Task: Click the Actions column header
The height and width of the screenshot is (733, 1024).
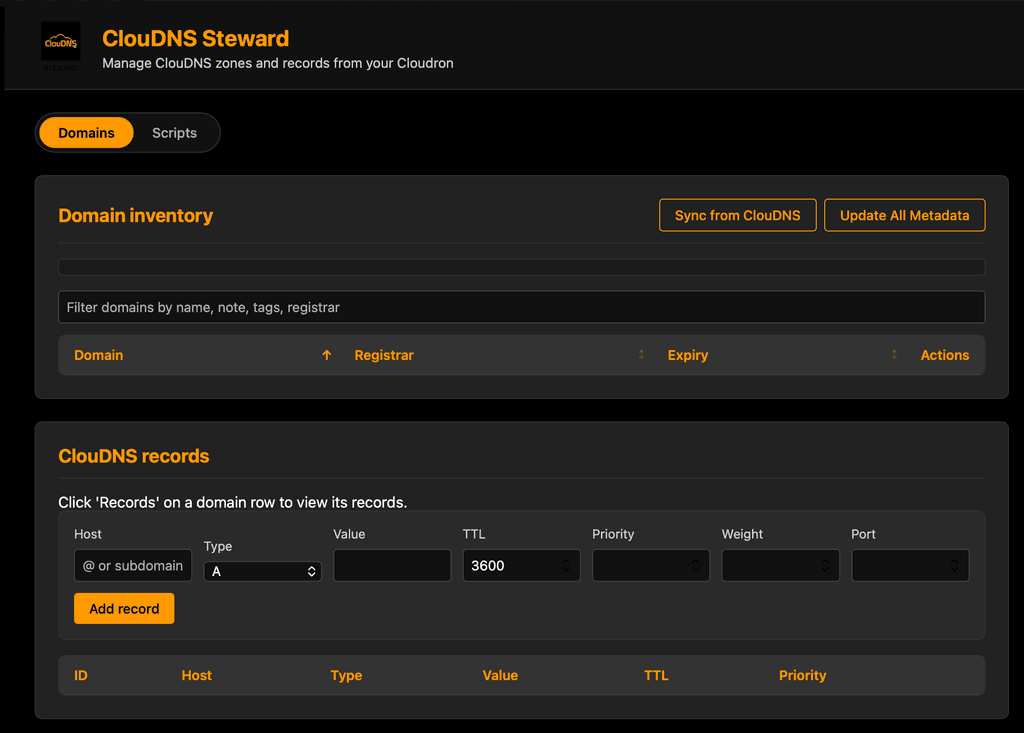Action: click(944, 355)
